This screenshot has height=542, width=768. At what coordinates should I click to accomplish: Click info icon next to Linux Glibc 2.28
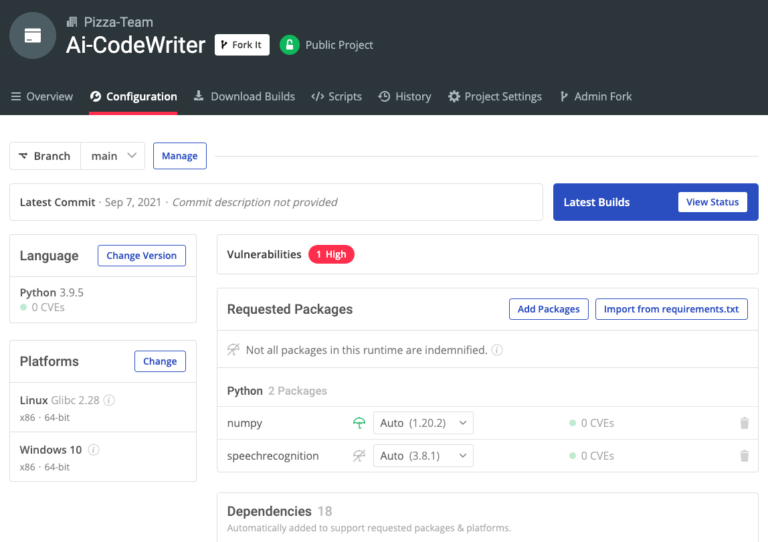click(x=109, y=401)
